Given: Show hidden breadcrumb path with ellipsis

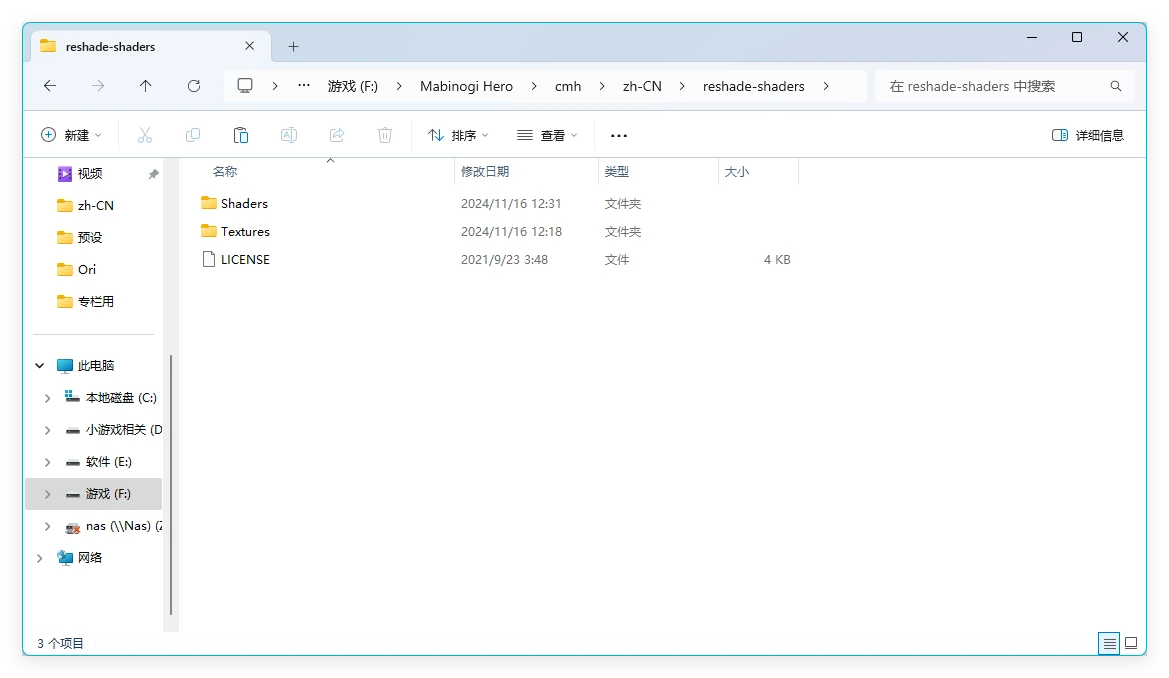Looking at the screenshot, I should click(303, 86).
